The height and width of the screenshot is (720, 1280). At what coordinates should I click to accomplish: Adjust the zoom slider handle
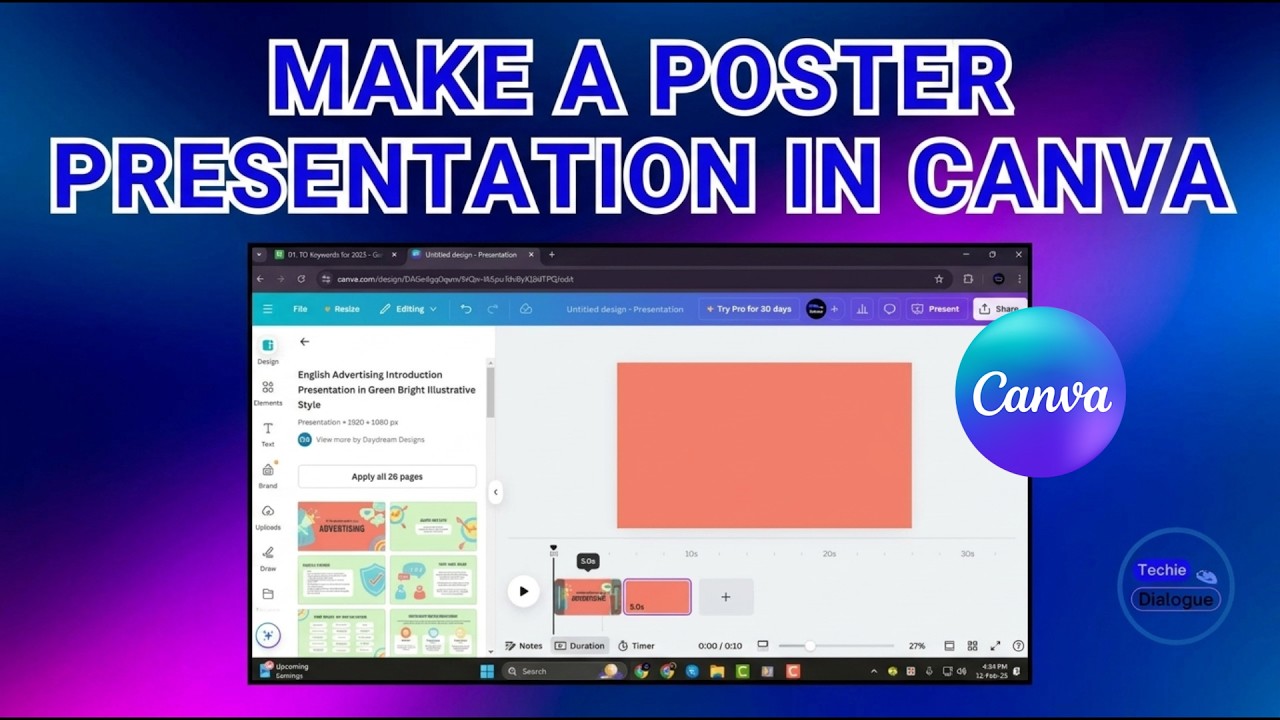[809, 646]
